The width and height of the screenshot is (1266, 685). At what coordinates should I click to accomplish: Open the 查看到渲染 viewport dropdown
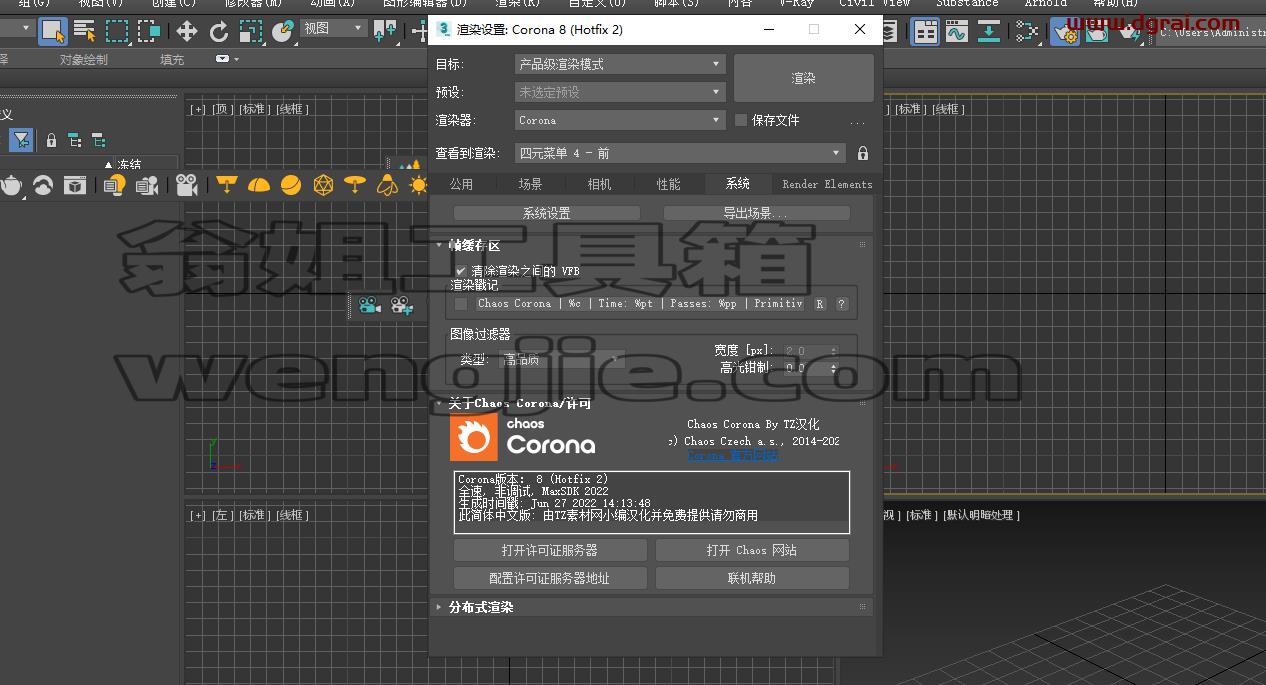coord(680,153)
